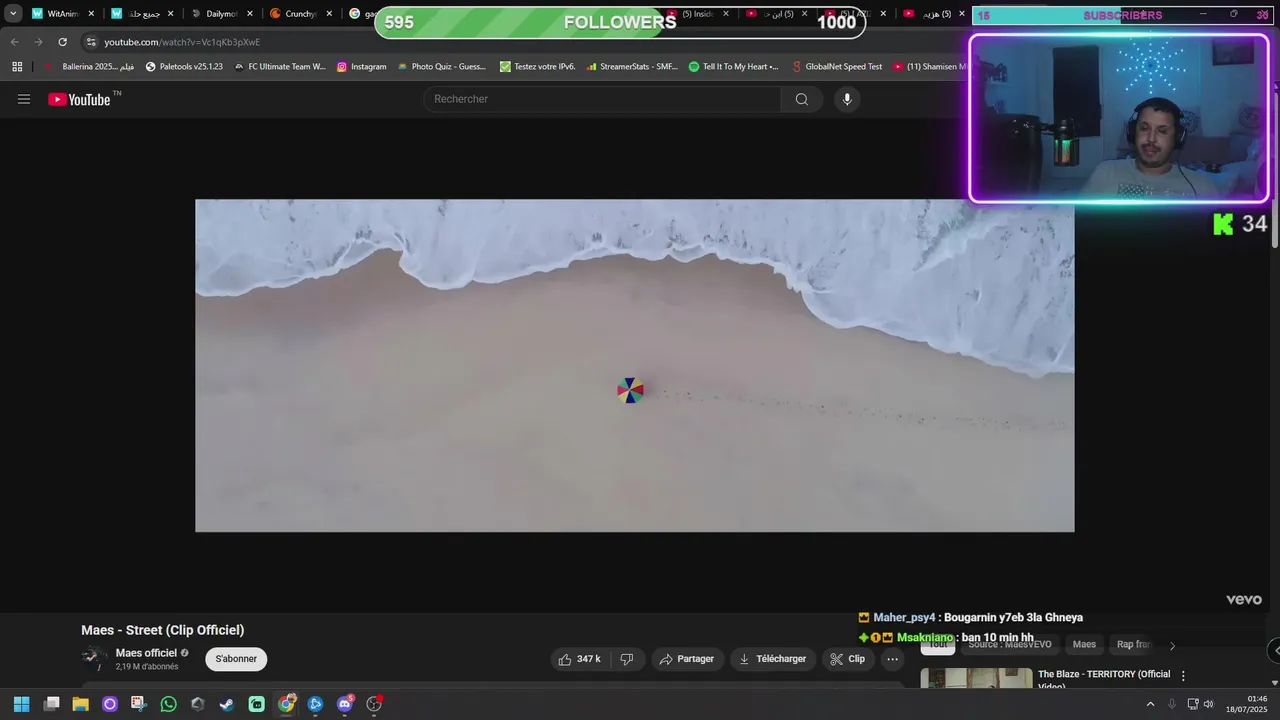Open the FC Ultimate Team bookmark
The height and width of the screenshot is (720, 1280).
point(280,67)
